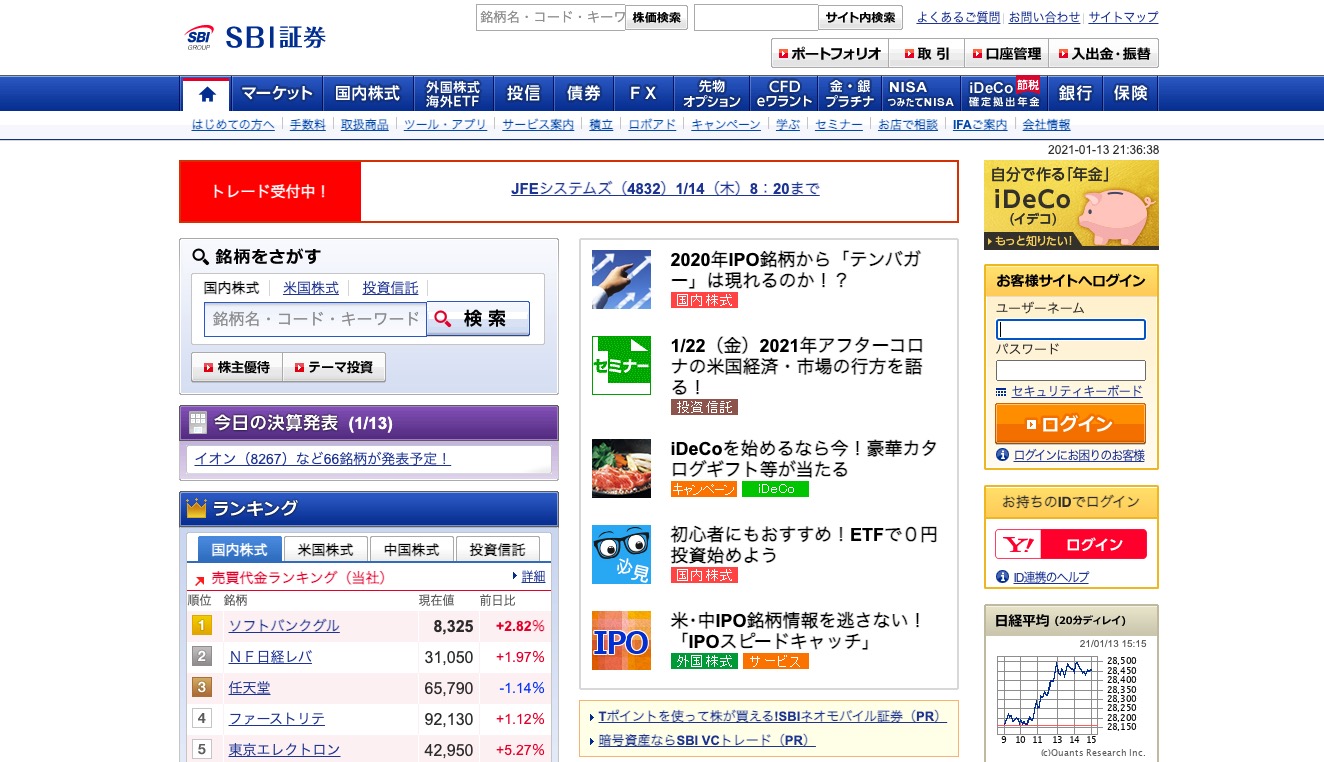The image size is (1324, 762).
Task: Open the 必見 glasses thumbnail
Action: click(621, 554)
